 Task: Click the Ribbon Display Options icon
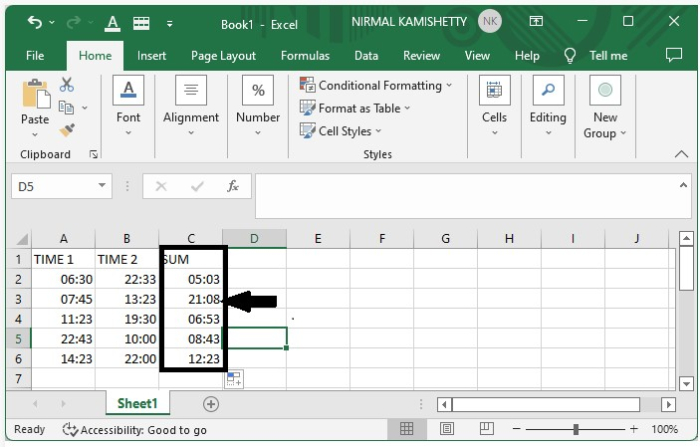536,21
